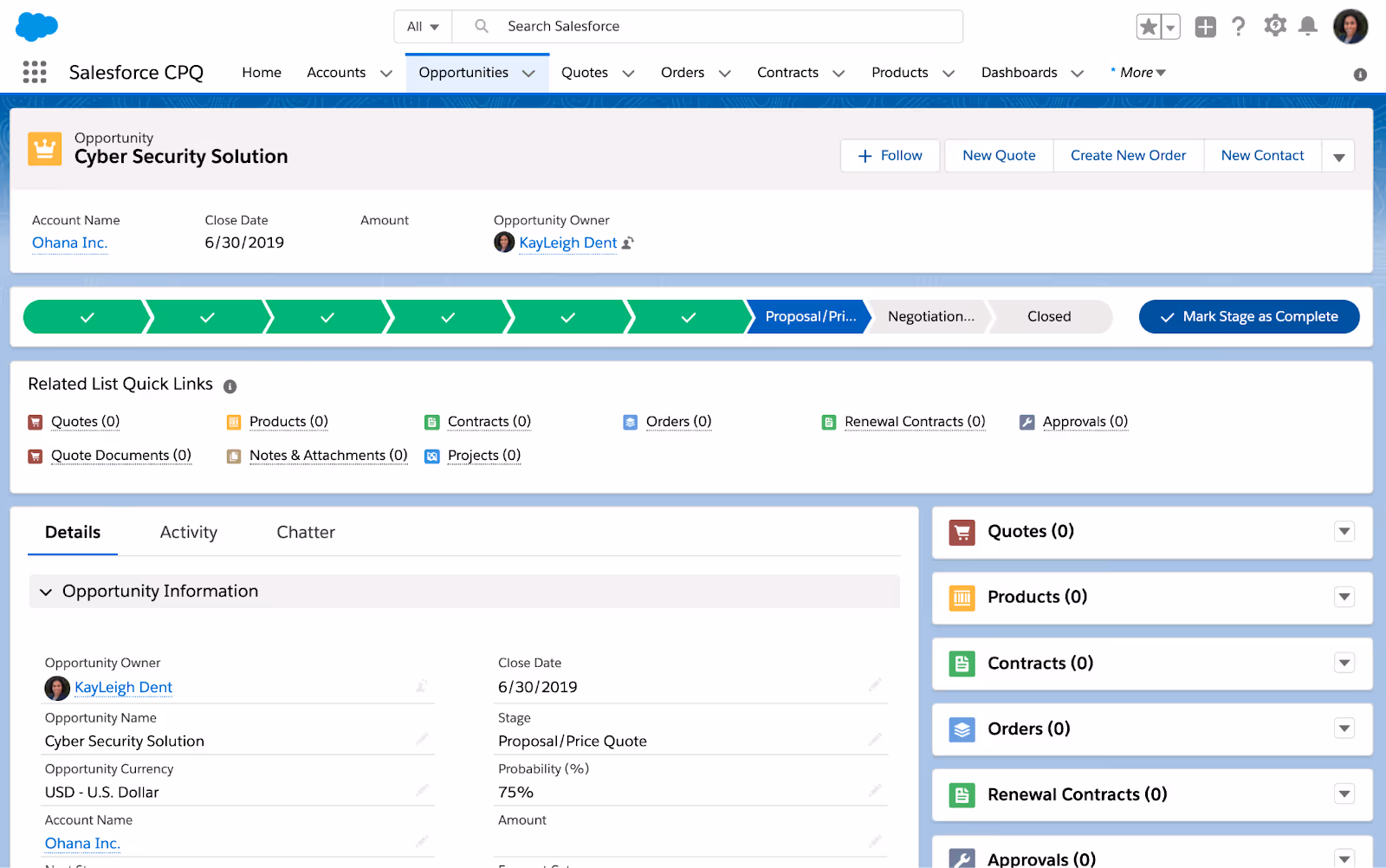
Task: Open the Notifications bell icon
Action: [1308, 26]
